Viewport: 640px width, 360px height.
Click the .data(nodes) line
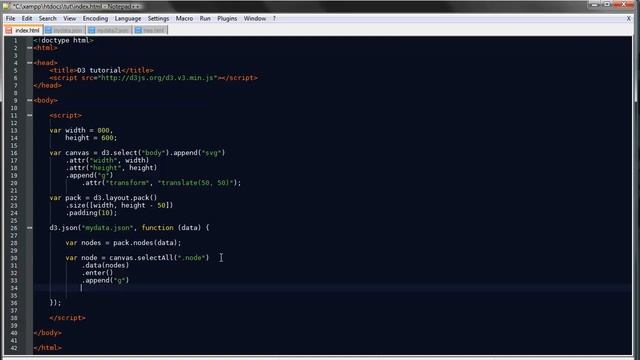[105, 265]
